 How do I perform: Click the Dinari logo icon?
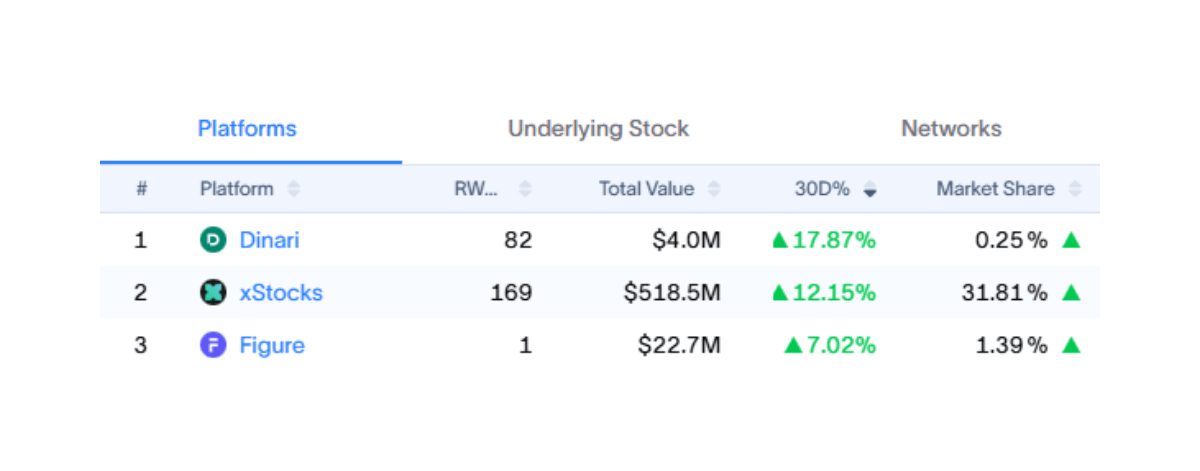pyautogui.click(x=213, y=240)
